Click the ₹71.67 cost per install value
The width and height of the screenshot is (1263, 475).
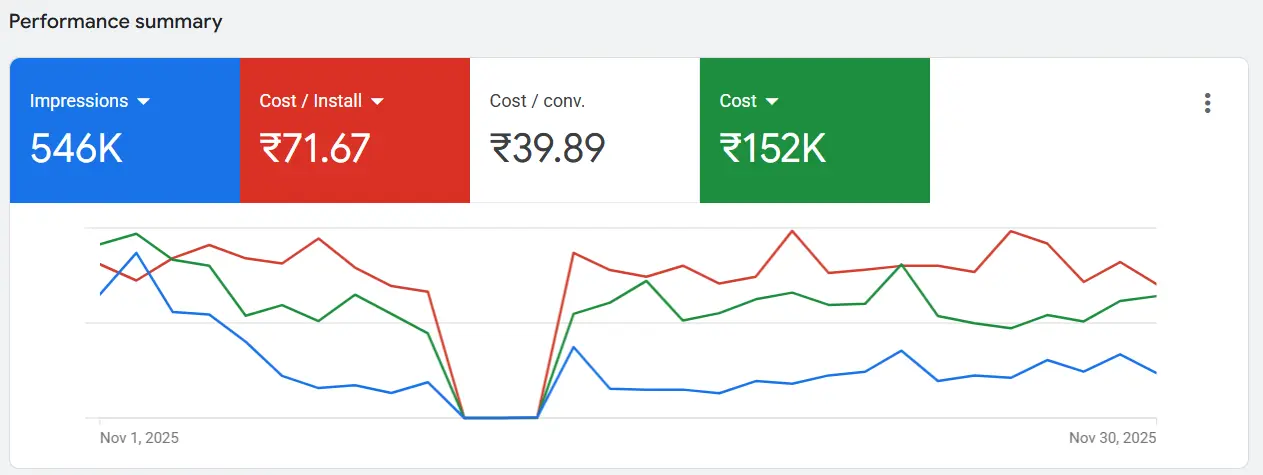[x=315, y=149]
